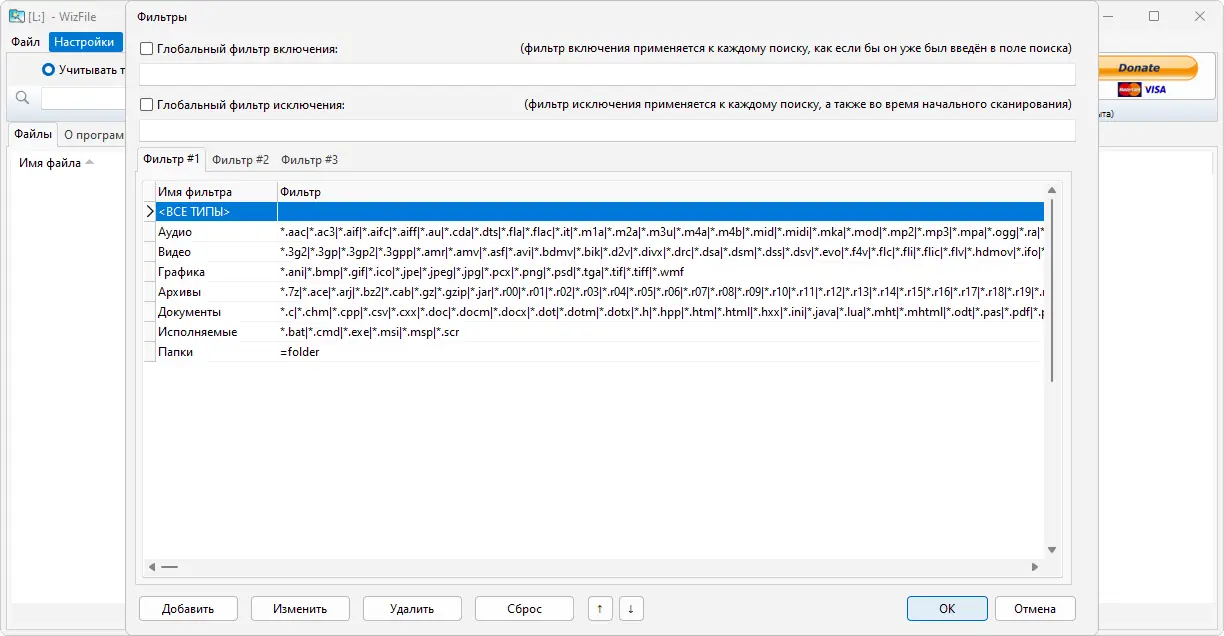Click the Отмена button
This screenshot has width=1224, height=636.
pyautogui.click(x=1035, y=608)
